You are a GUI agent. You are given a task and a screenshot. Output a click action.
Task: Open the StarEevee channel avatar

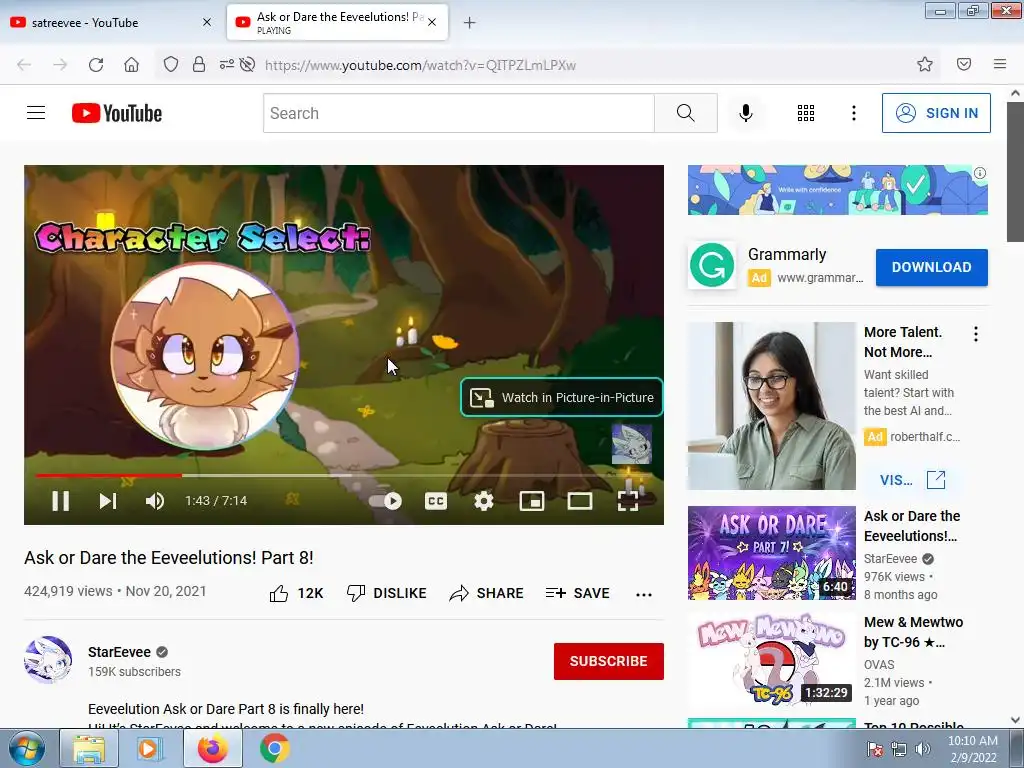tap(48, 660)
